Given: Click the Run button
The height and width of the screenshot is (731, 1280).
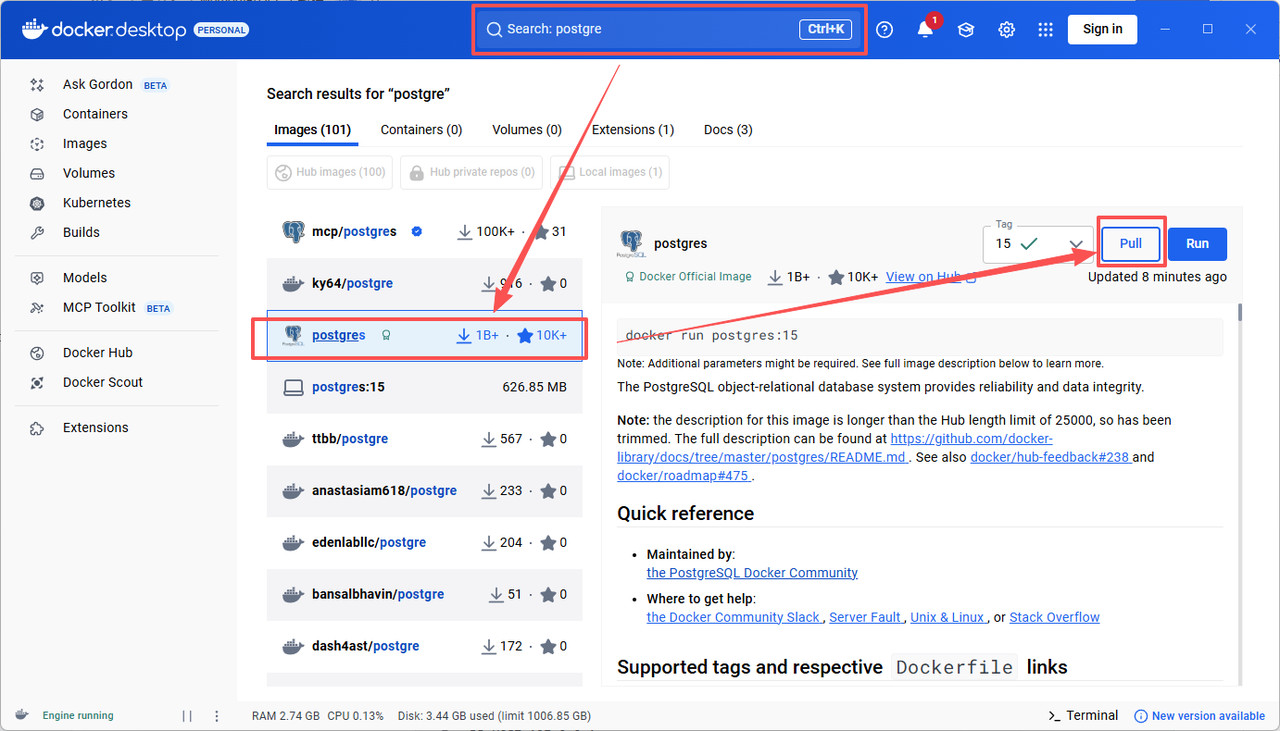Looking at the screenshot, I should point(1197,244).
